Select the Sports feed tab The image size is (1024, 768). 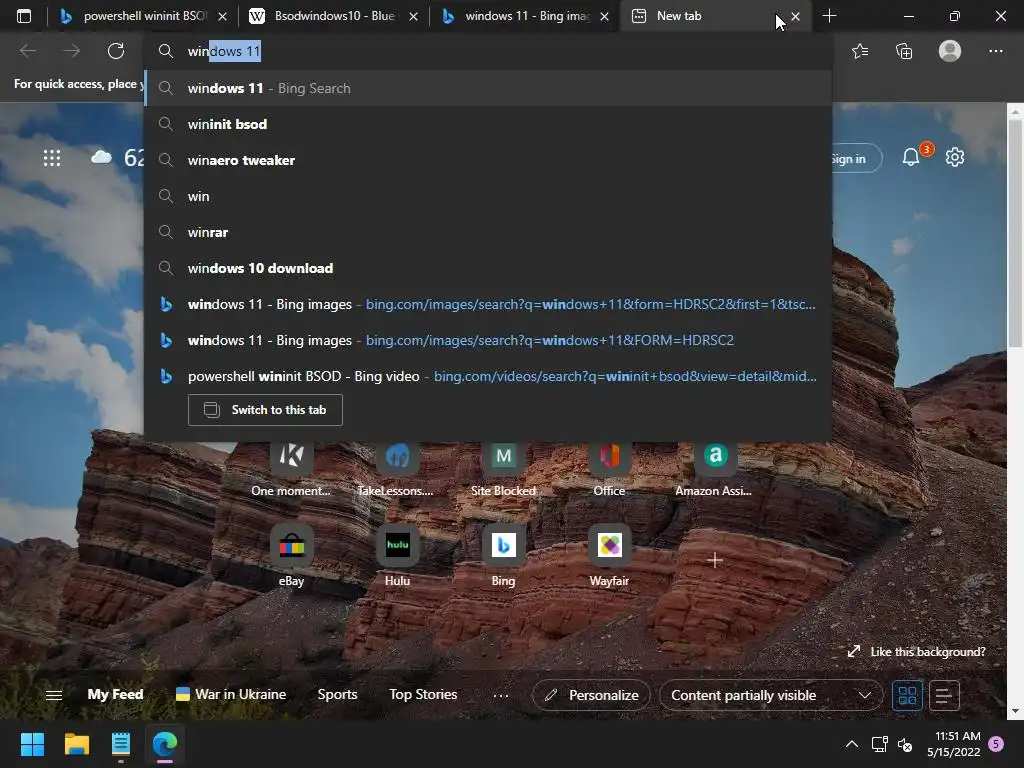pos(338,694)
